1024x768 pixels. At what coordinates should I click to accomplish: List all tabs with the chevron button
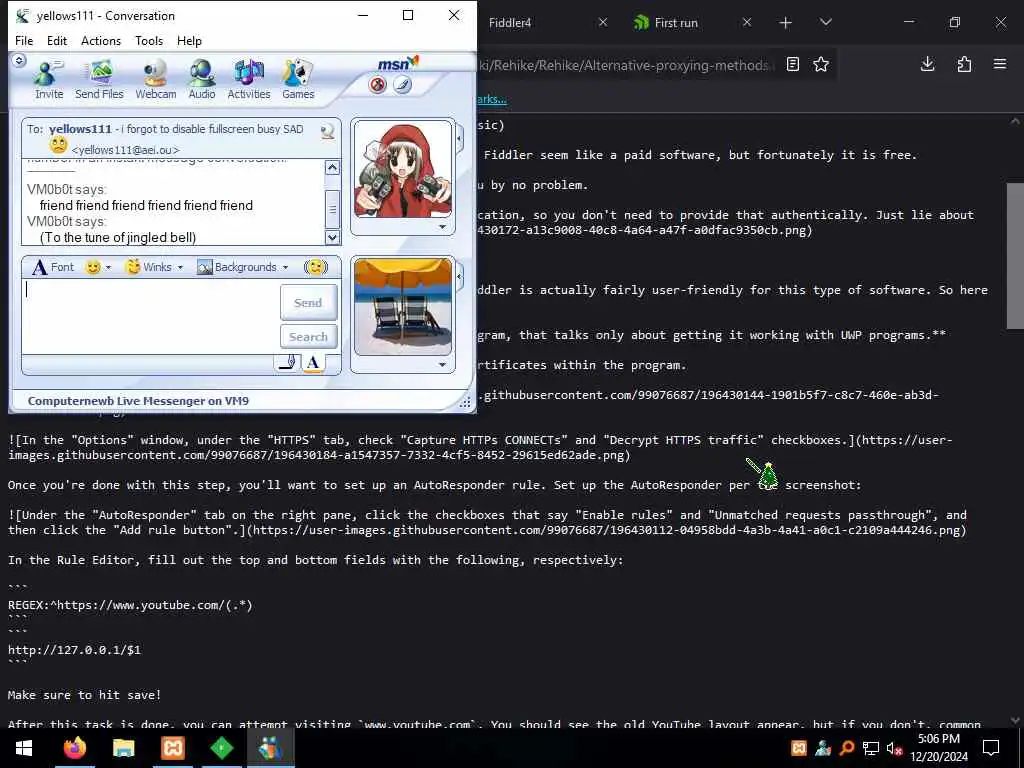[825, 23]
